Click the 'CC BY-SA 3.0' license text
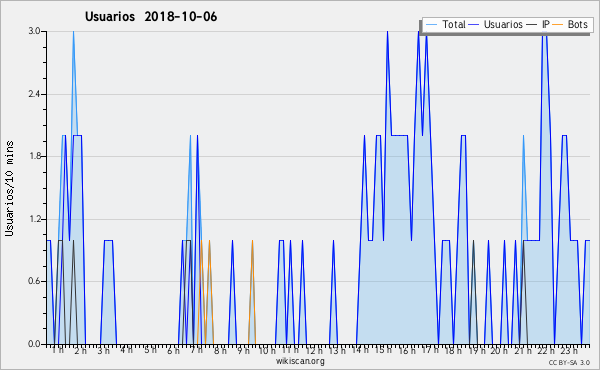 [x=569, y=362]
